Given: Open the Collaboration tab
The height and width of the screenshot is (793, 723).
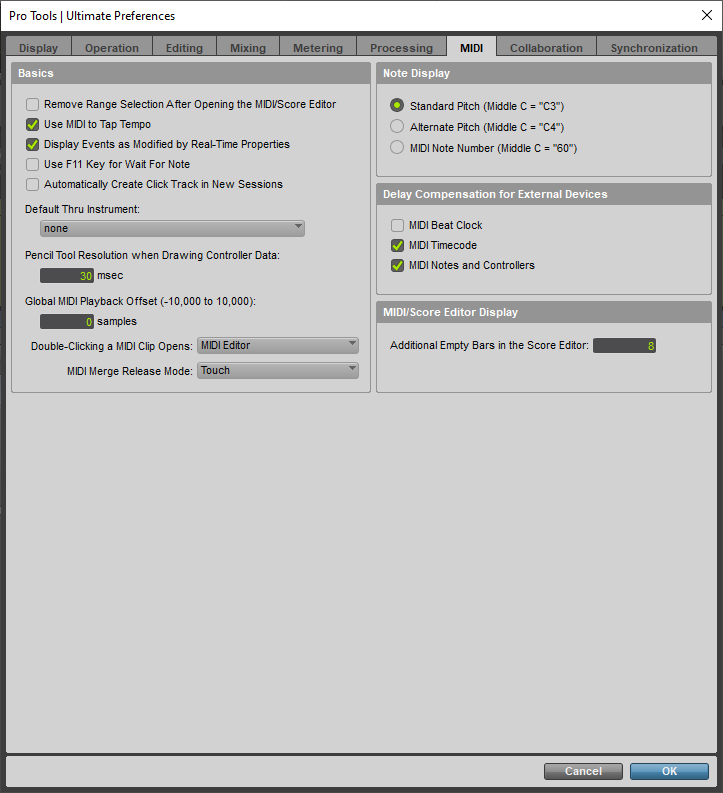Looking at the screenshot, I should pos(546,48).
